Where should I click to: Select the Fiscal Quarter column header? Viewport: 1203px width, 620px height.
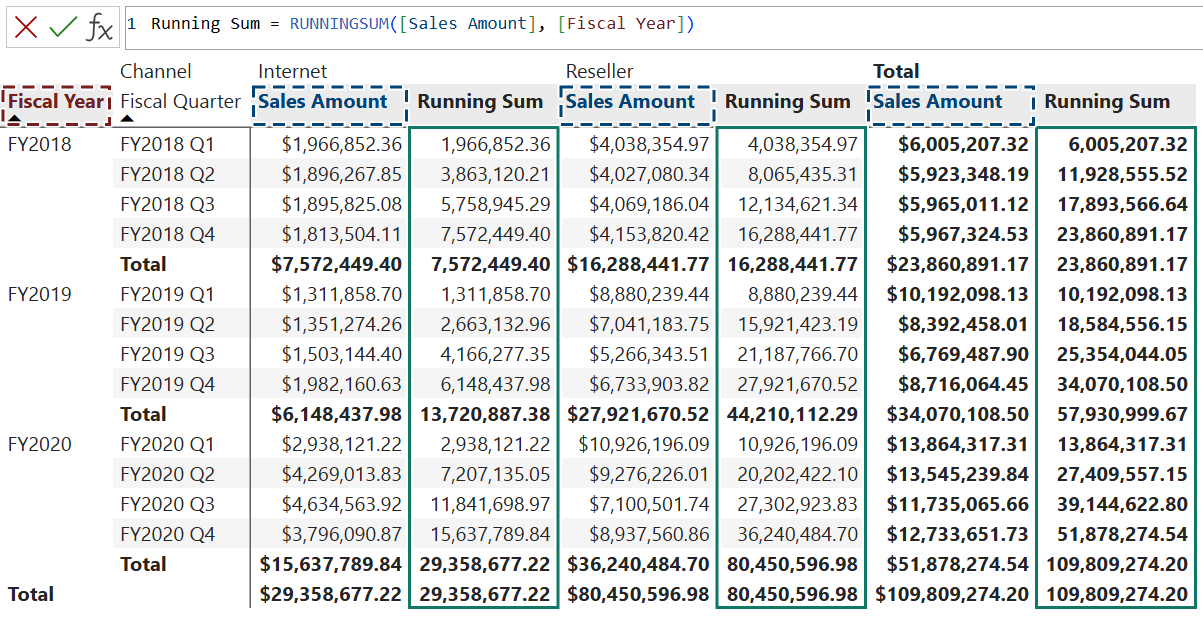[180, 101]
